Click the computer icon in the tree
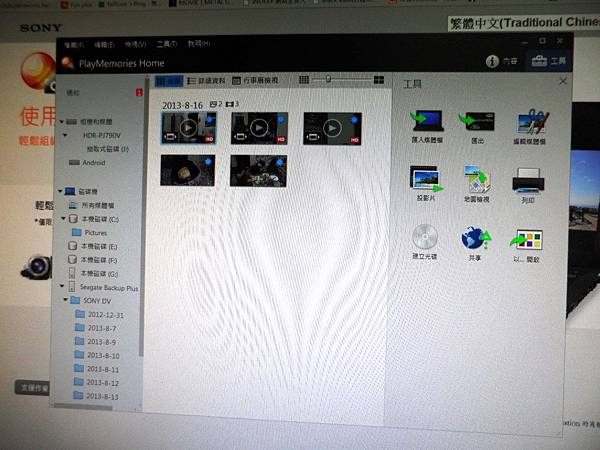Viewport: 600px width, 450px height. 70,191
